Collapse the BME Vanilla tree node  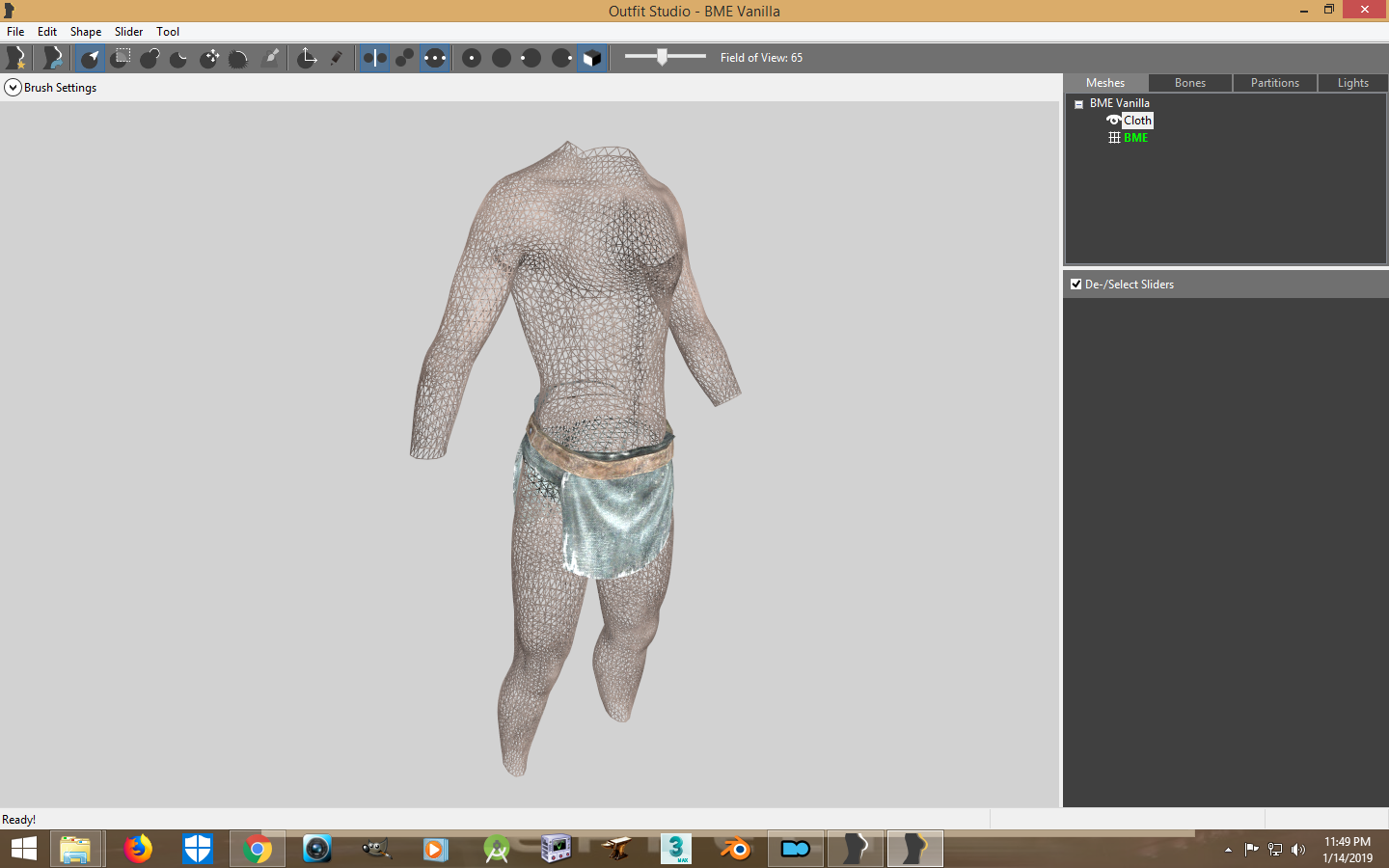(x=1078, y=104)
